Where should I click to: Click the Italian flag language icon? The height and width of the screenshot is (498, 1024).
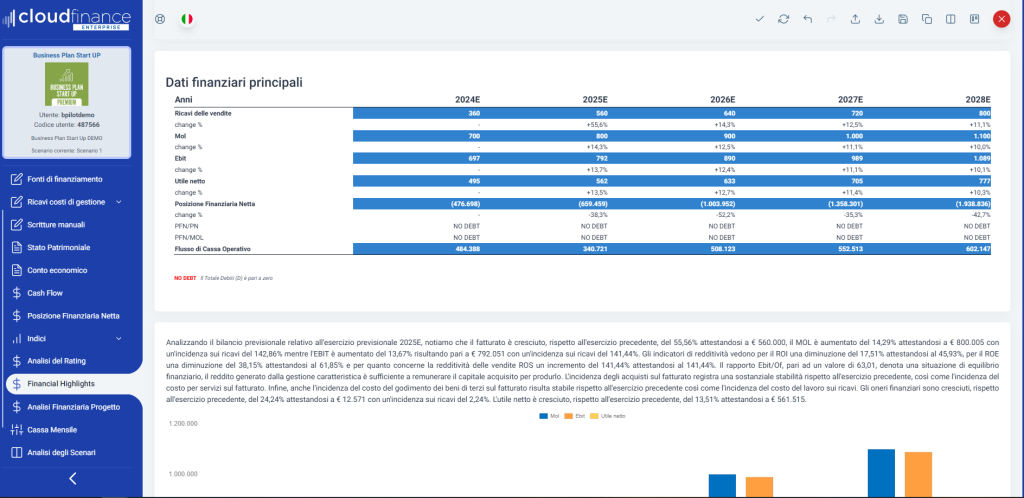coord(187,19)
